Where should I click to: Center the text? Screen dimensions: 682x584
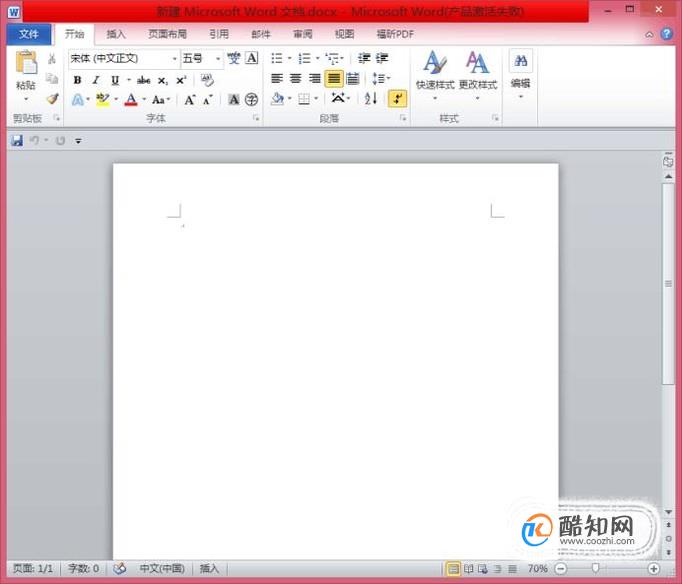click(x=296, y=79)
